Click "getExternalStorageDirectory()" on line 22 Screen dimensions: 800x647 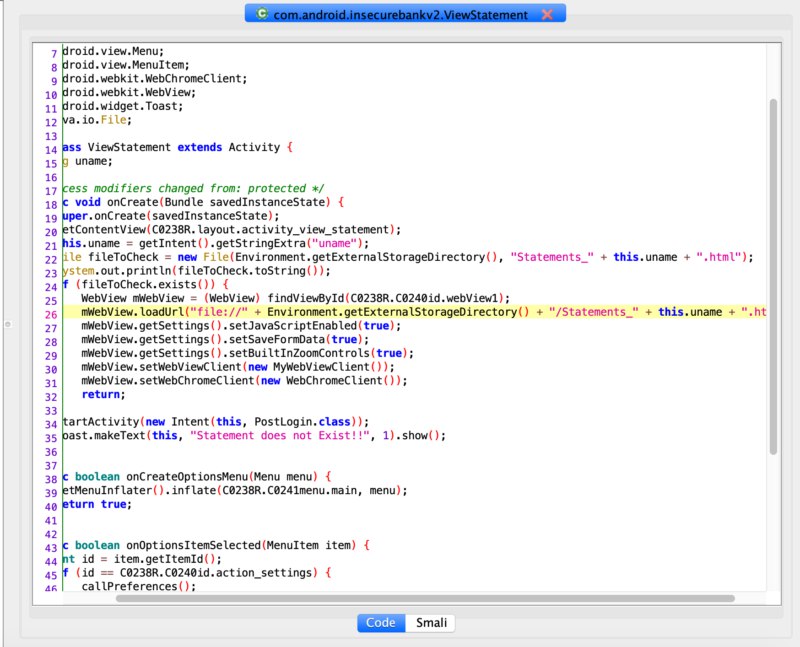pyautogui.click(x=405, y=257)
